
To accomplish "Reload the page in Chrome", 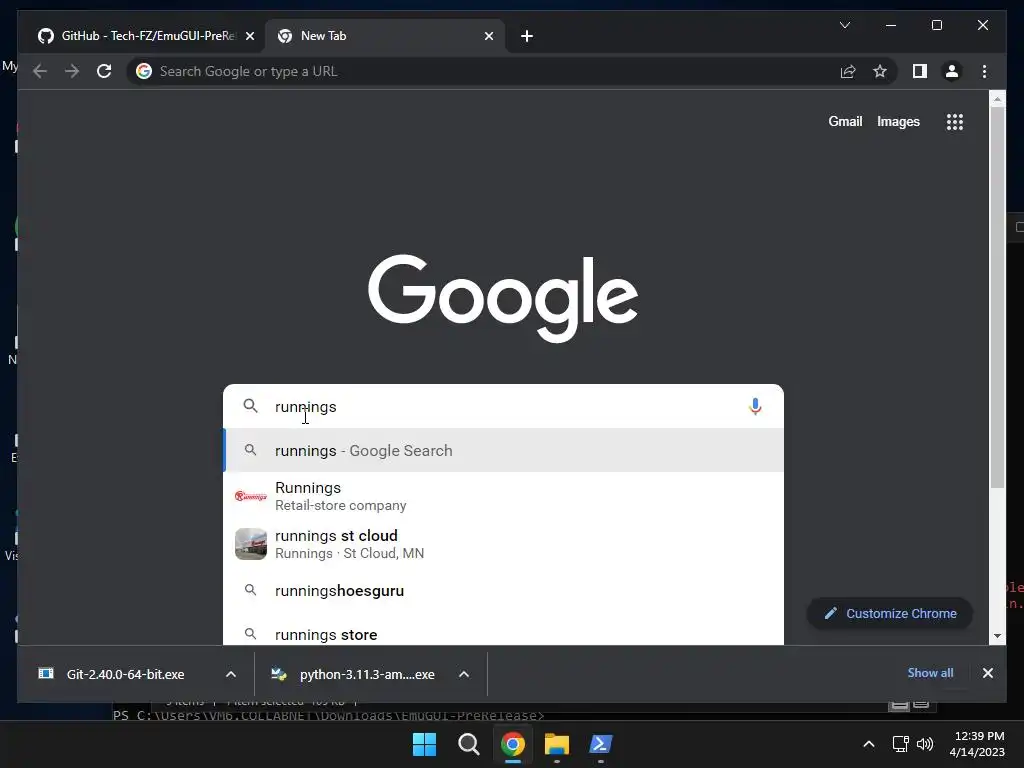I will (x=104, y=71).
